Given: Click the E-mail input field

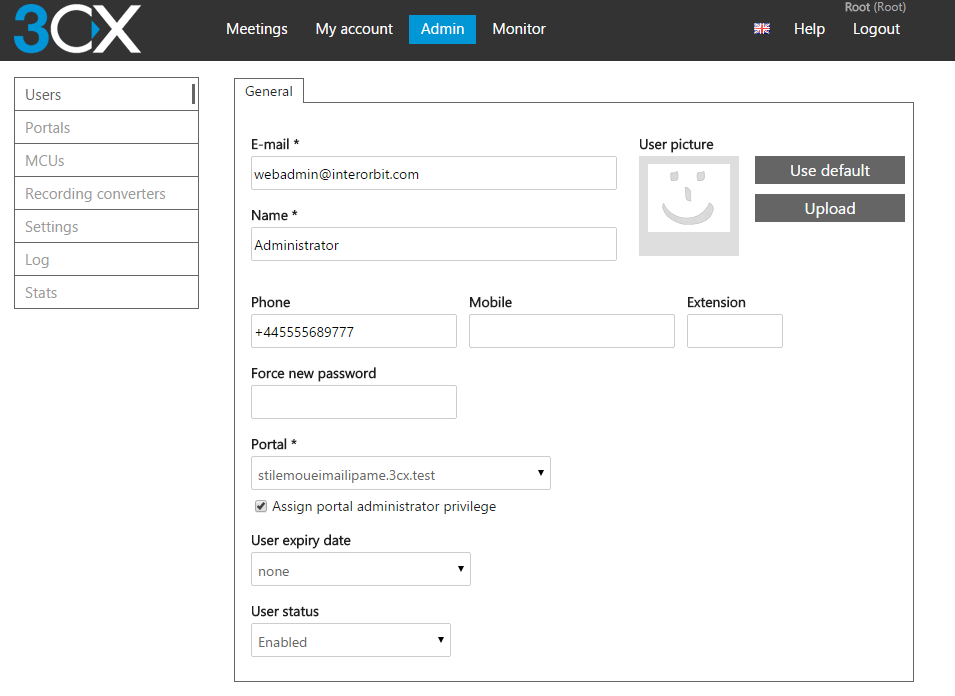Looking at the screenshot, I should point(434,174).
